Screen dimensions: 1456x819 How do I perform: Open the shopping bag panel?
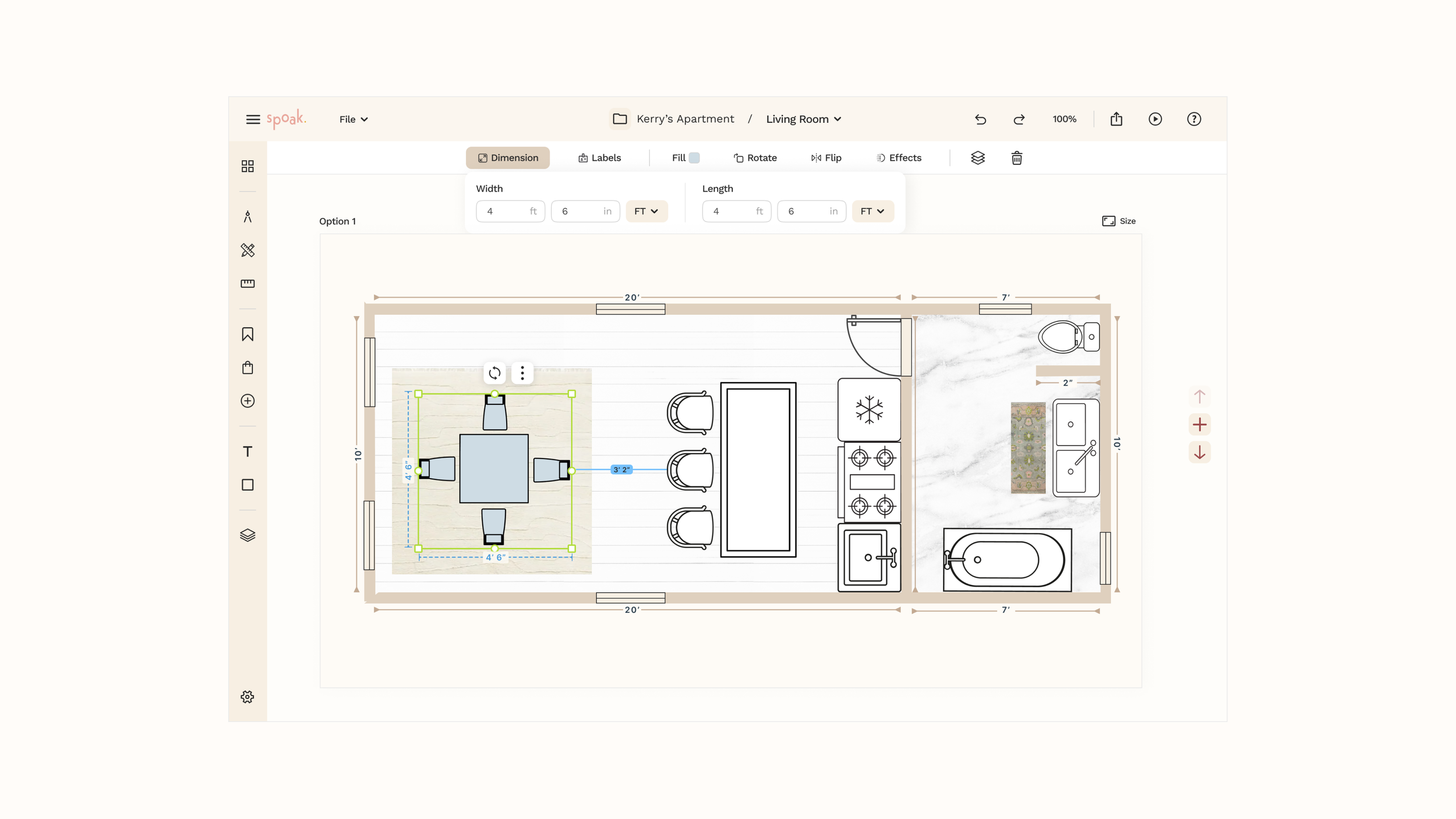click(x=248, y=368)
